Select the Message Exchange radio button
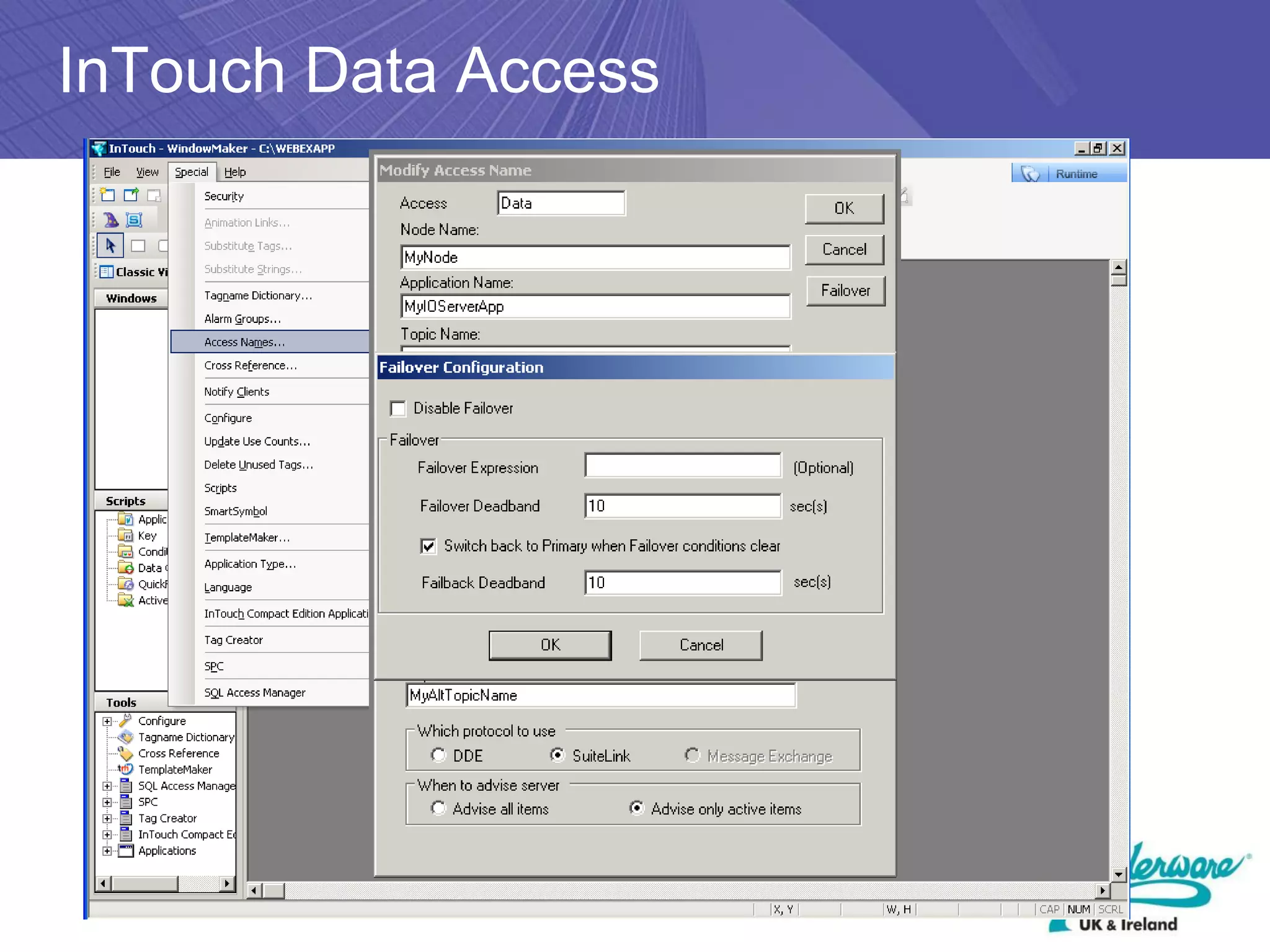Screen dimensions: 1270x952 pyautogui.click(x=692, y=755)
